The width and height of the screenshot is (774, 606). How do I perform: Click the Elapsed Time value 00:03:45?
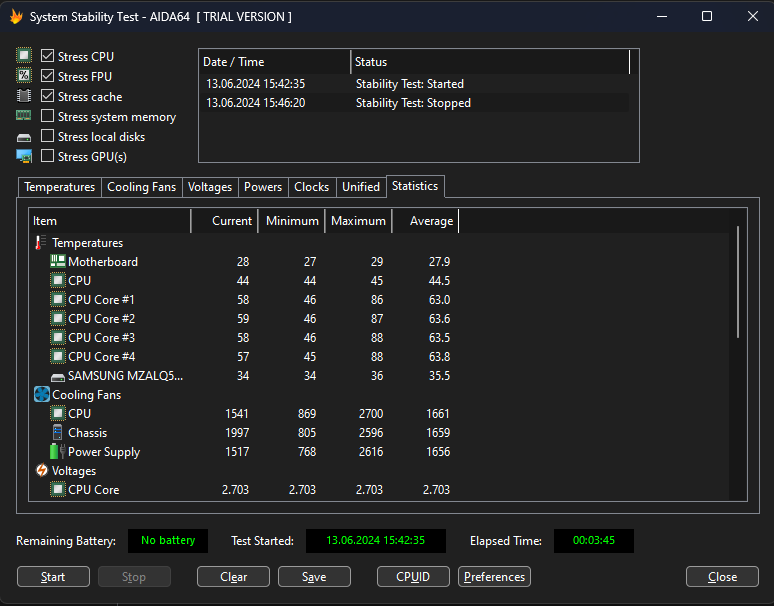click(x=594, y=540)
